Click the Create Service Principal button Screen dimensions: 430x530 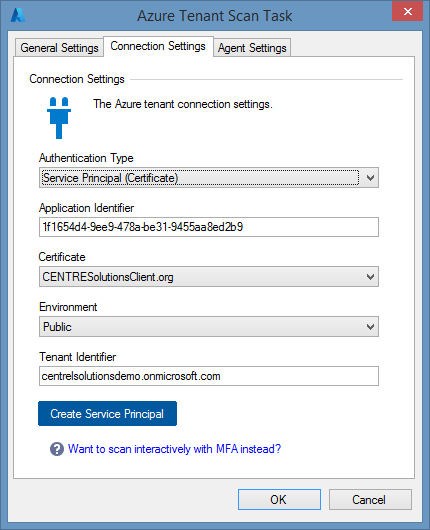click(108, 414)
